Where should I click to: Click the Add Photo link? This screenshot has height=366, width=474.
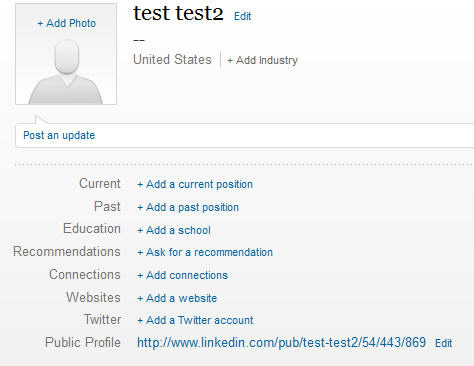tap(67, 23)
